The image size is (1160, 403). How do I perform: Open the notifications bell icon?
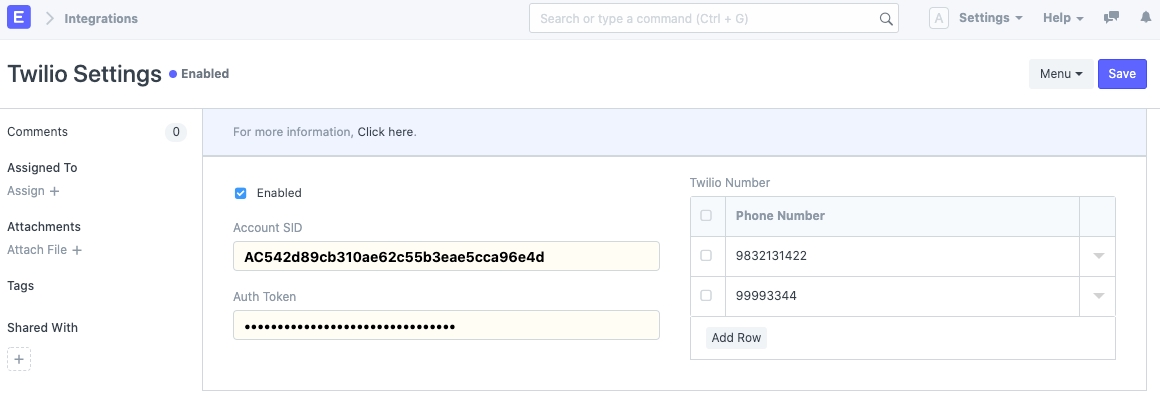[1146, 18]
